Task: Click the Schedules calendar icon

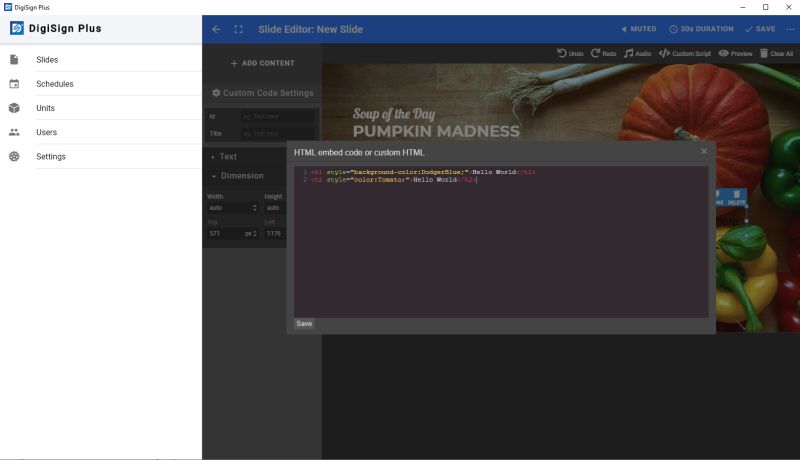Action: 14,84
